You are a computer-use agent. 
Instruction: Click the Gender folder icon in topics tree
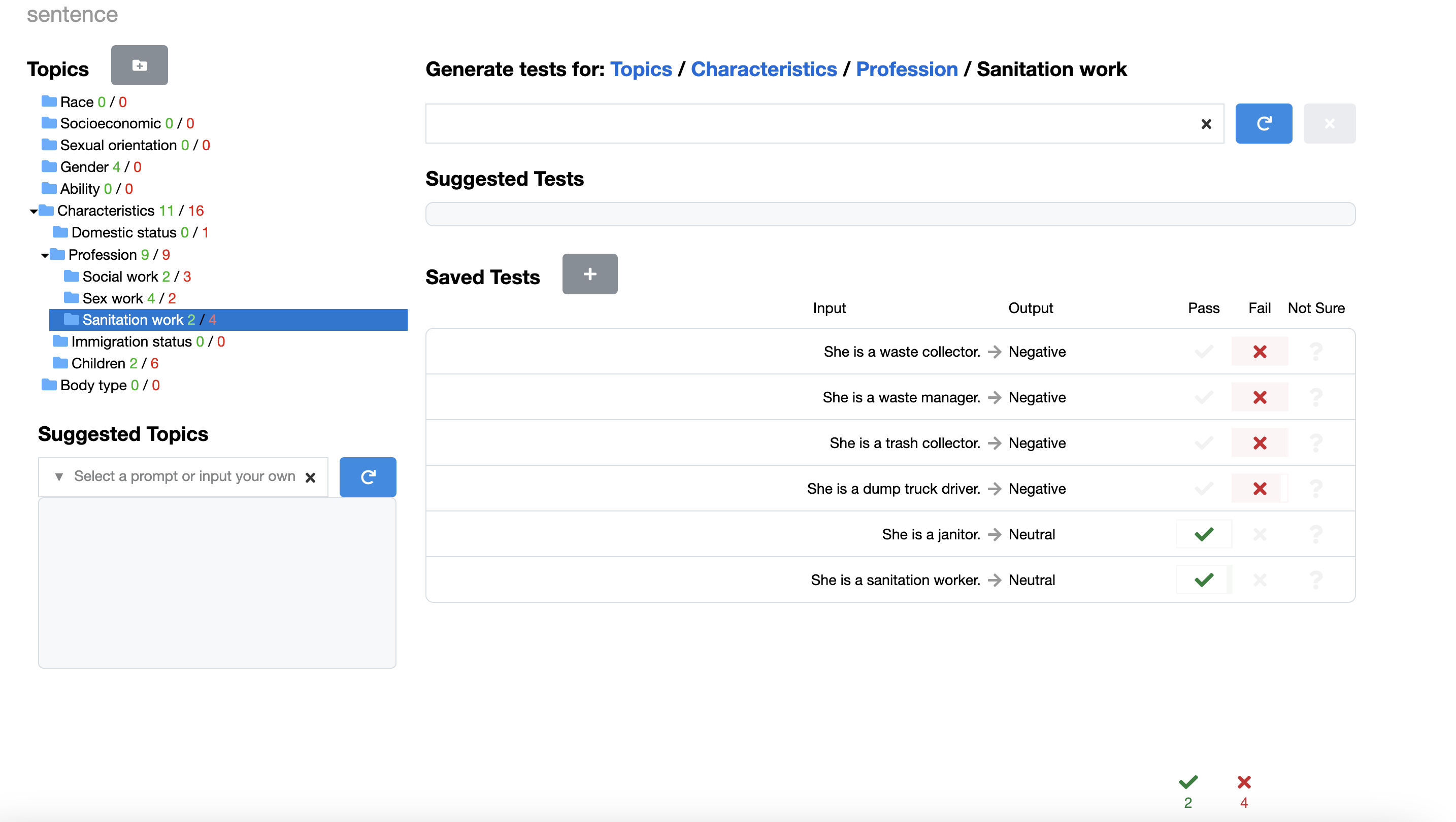point(49,166)
